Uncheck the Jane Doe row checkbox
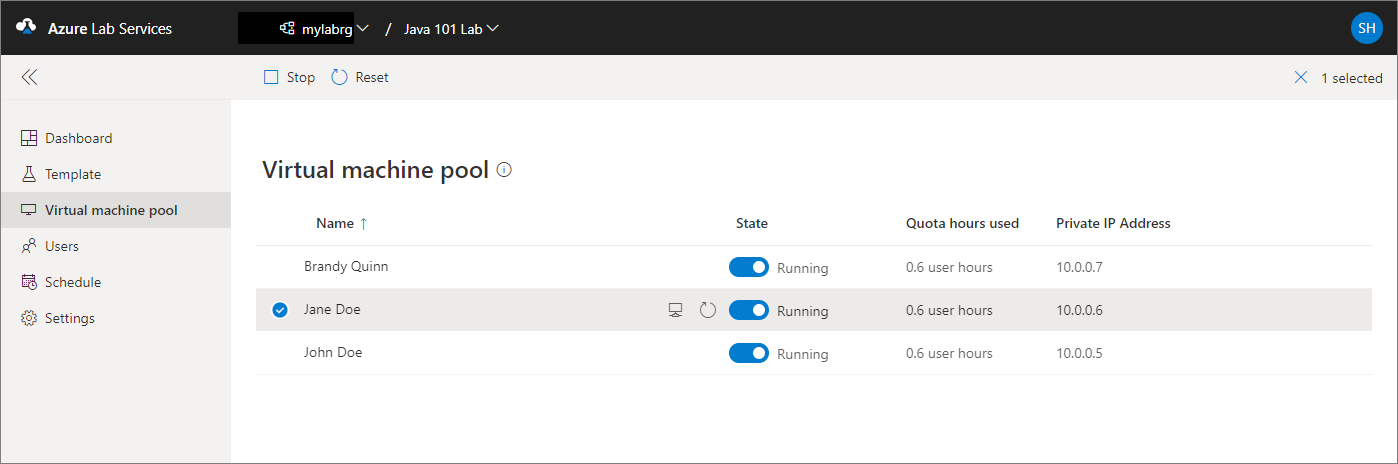This screenshot has height=464, width=1398. click(280, 310)
